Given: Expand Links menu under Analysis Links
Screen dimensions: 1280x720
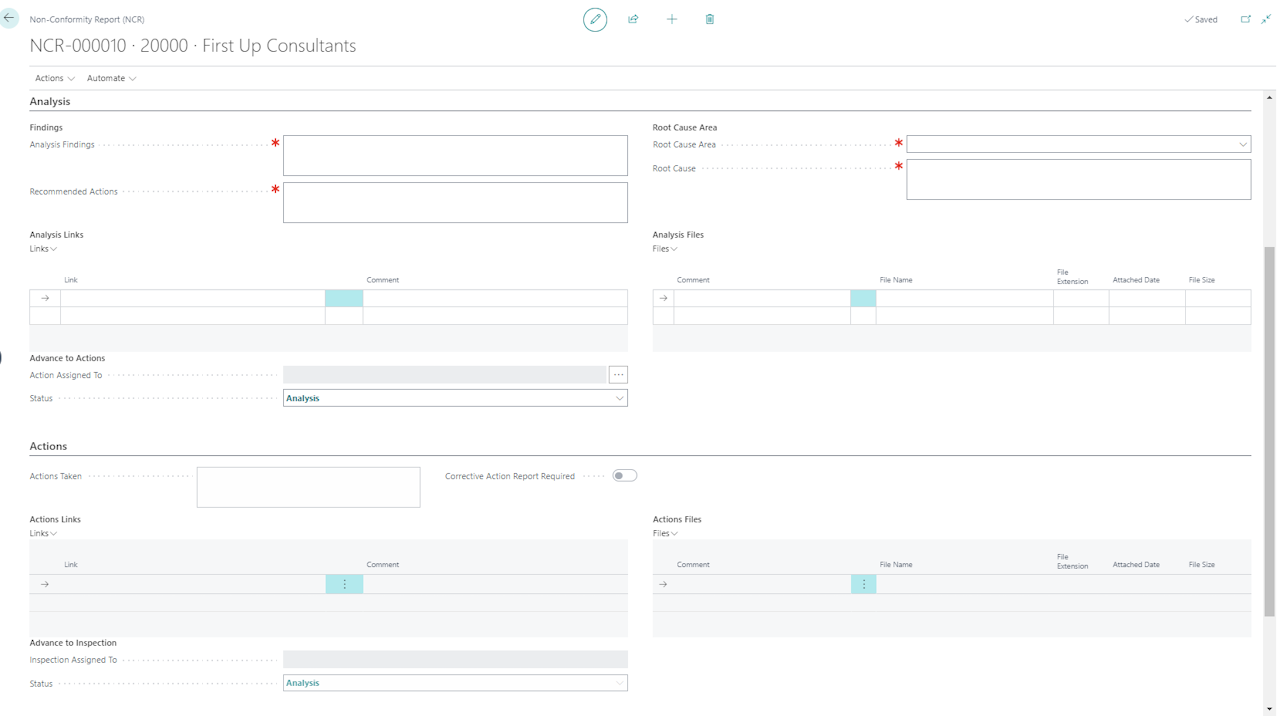Looking at the screenshot, I should pyautogui.click(x=43, y=249).
